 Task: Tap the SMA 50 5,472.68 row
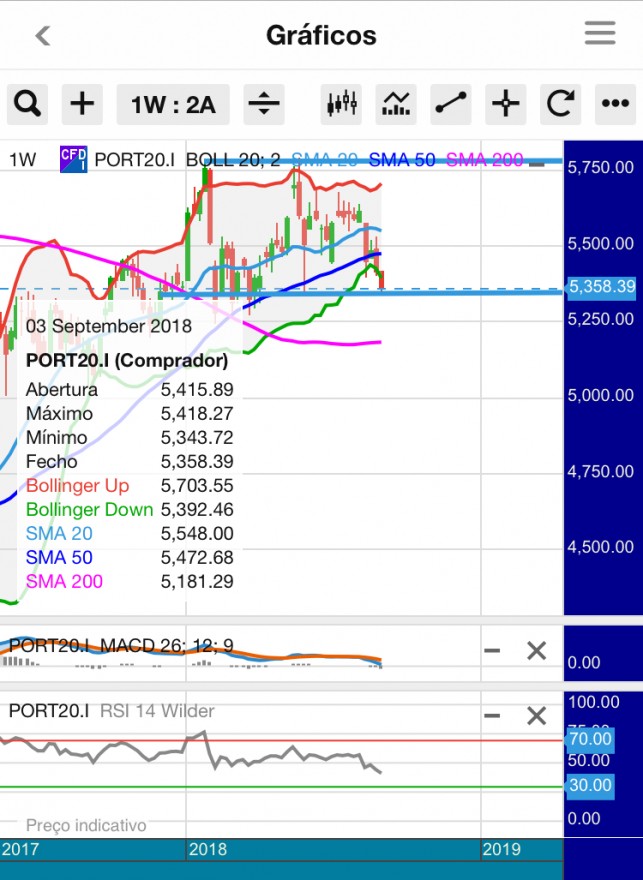pos(130,558)
